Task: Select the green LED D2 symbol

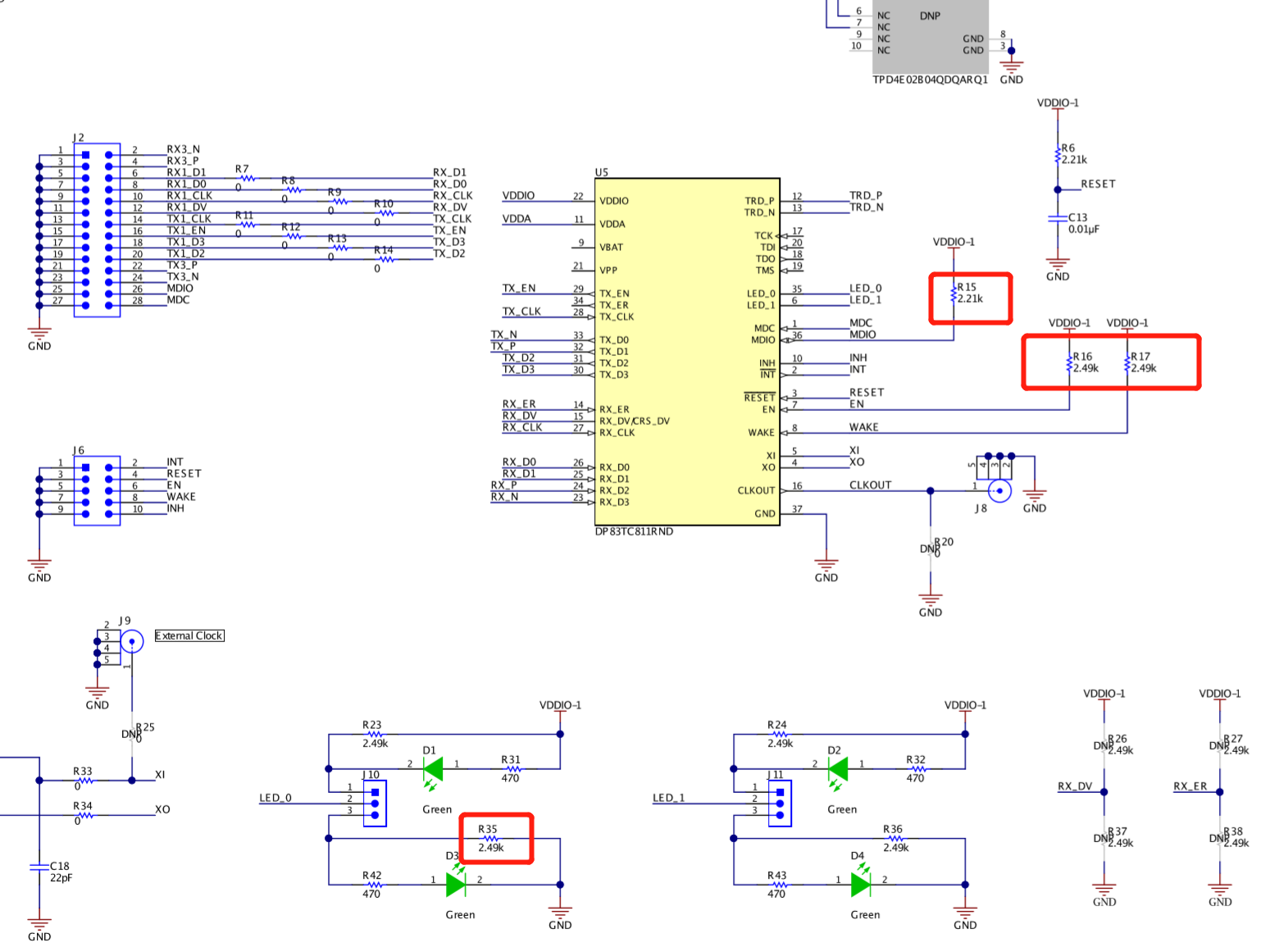Action: (x=838, y=769)
